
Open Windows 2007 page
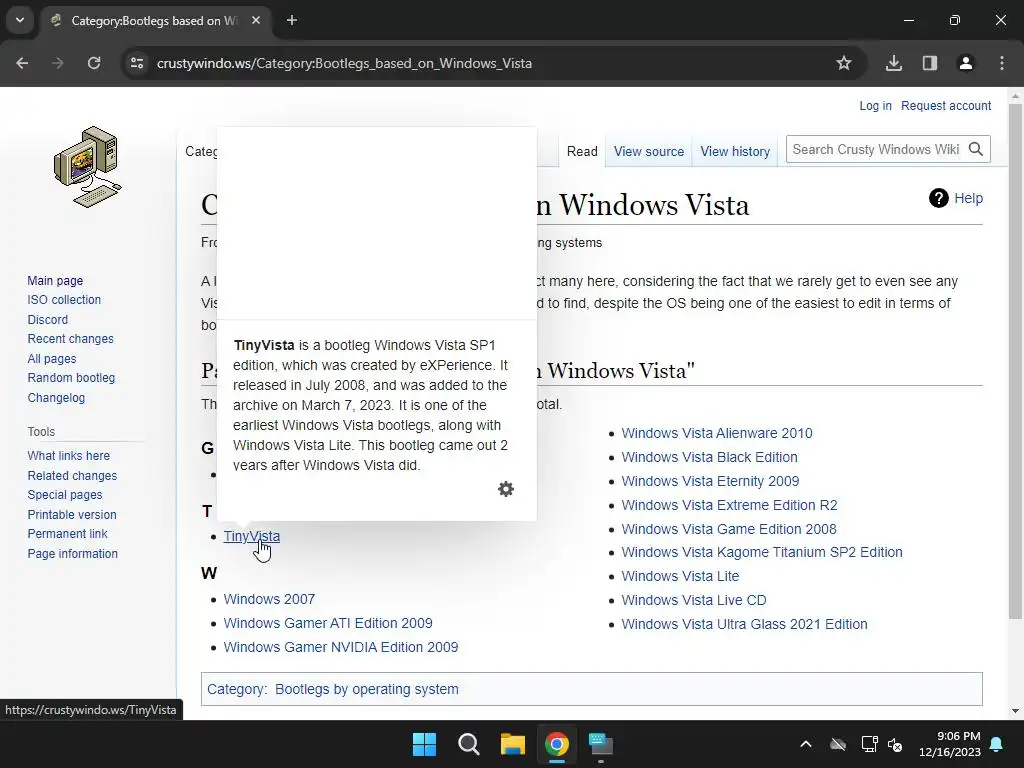(x=269, y=599)
